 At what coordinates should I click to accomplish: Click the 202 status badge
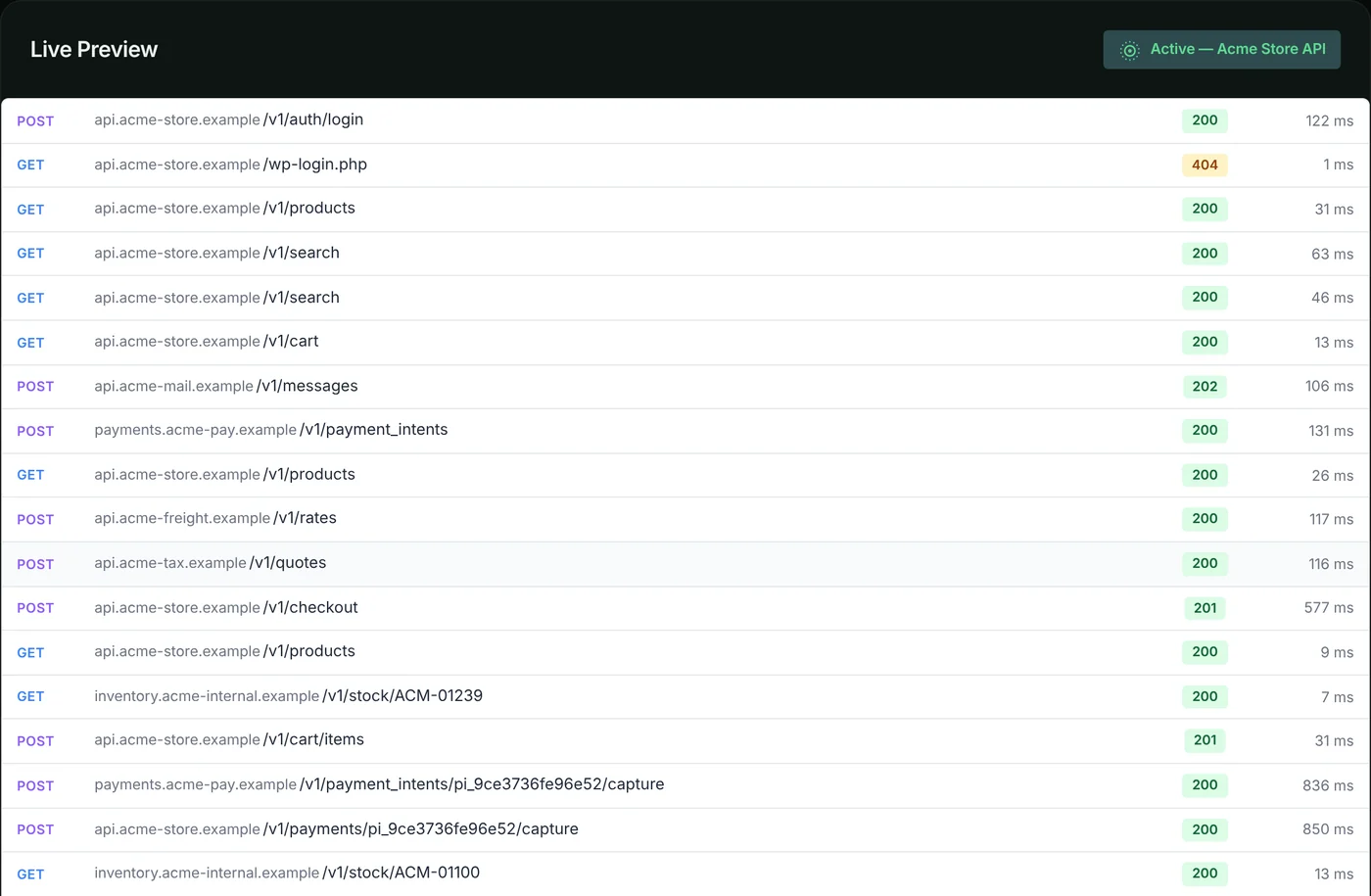[1205, 386]
